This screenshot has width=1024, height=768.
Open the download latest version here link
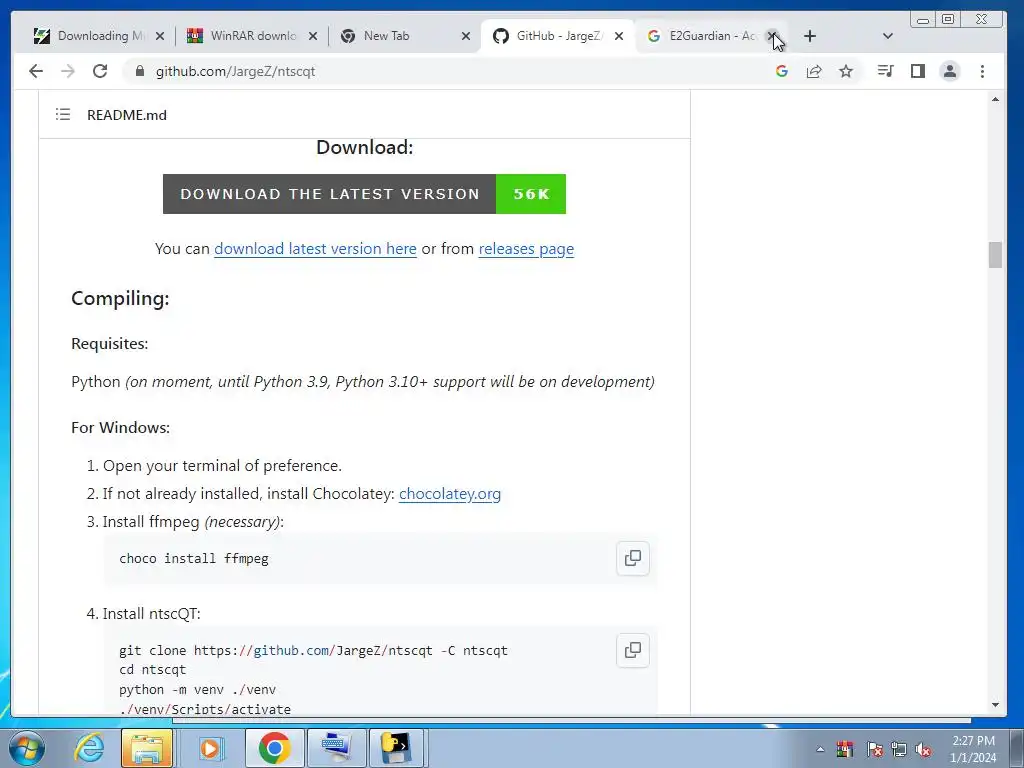pyautogui.click(x=315, y=249)
